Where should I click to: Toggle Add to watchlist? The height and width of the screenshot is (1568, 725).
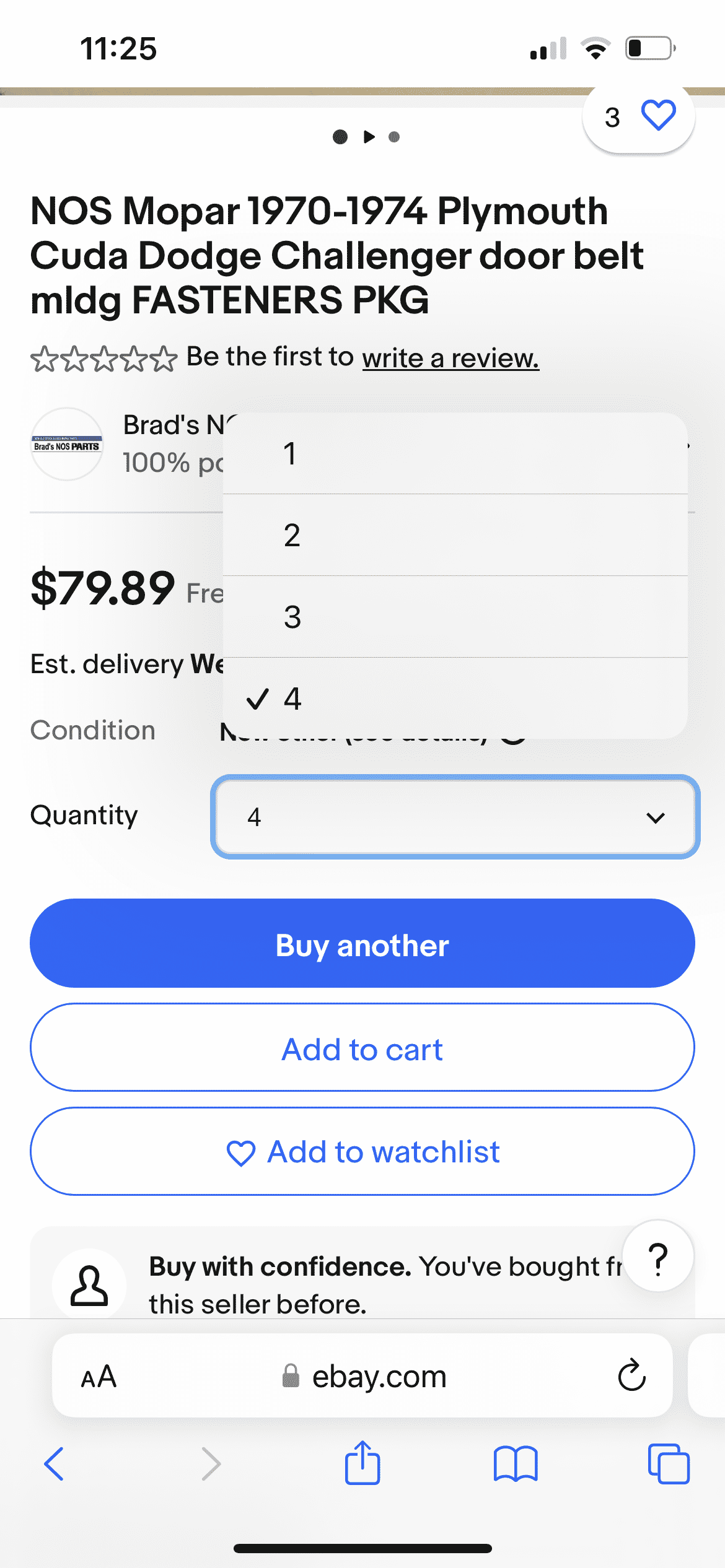coord(362,1151)
